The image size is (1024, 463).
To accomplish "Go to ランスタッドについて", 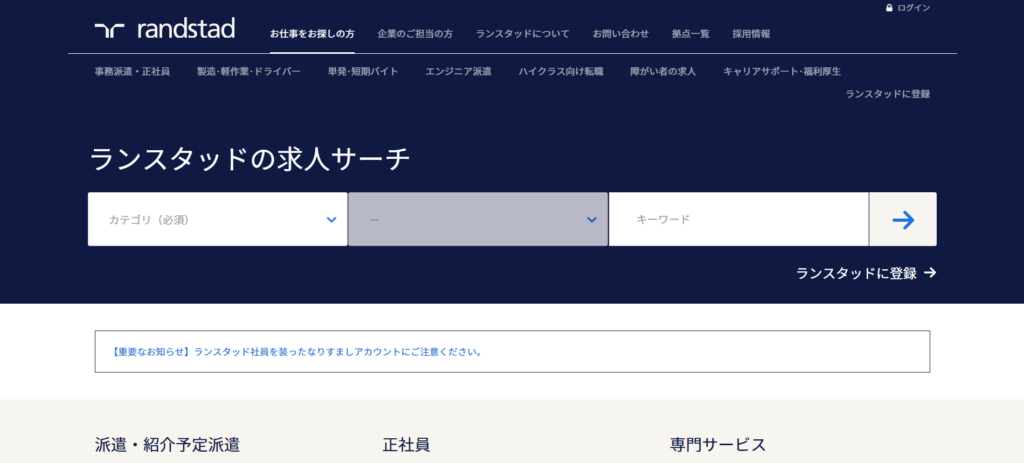I will (522, 34).
